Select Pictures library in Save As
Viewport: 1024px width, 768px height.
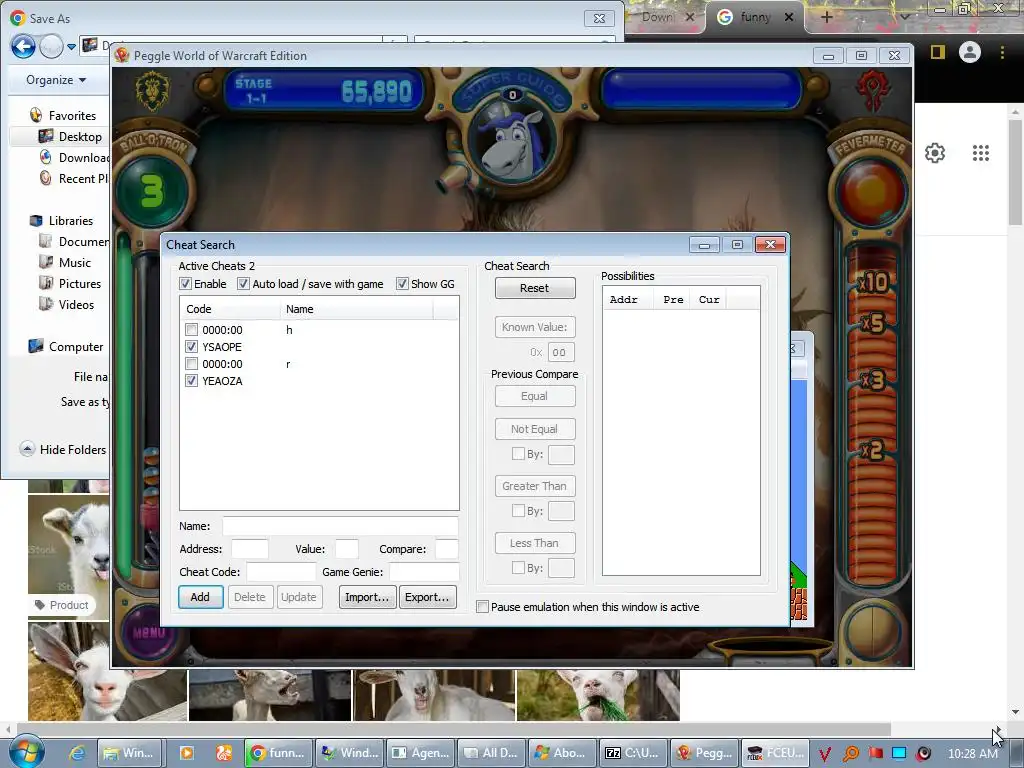pyautogui.click(x=69, y=283)
